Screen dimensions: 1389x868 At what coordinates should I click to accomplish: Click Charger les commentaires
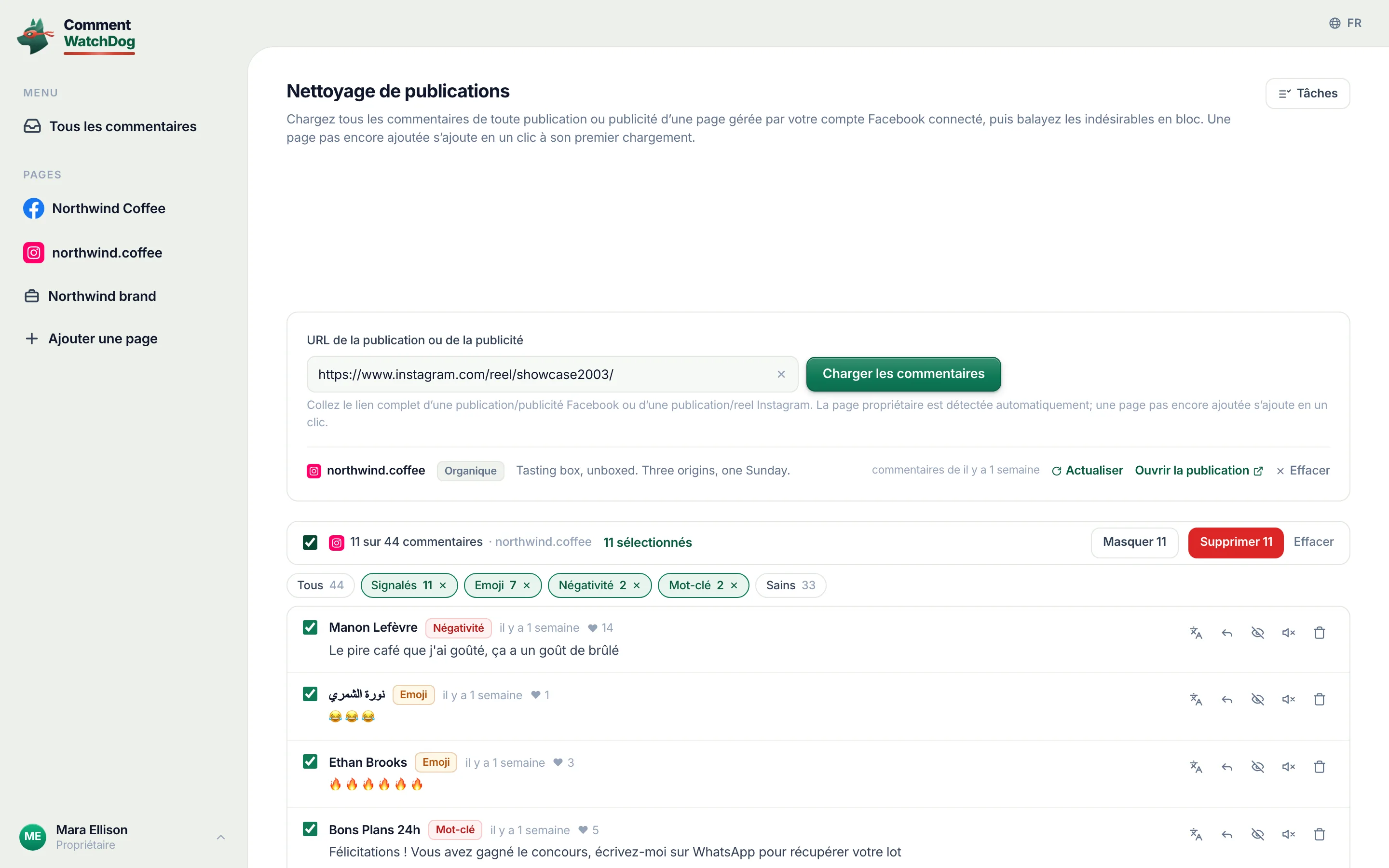tap(903, 374)
